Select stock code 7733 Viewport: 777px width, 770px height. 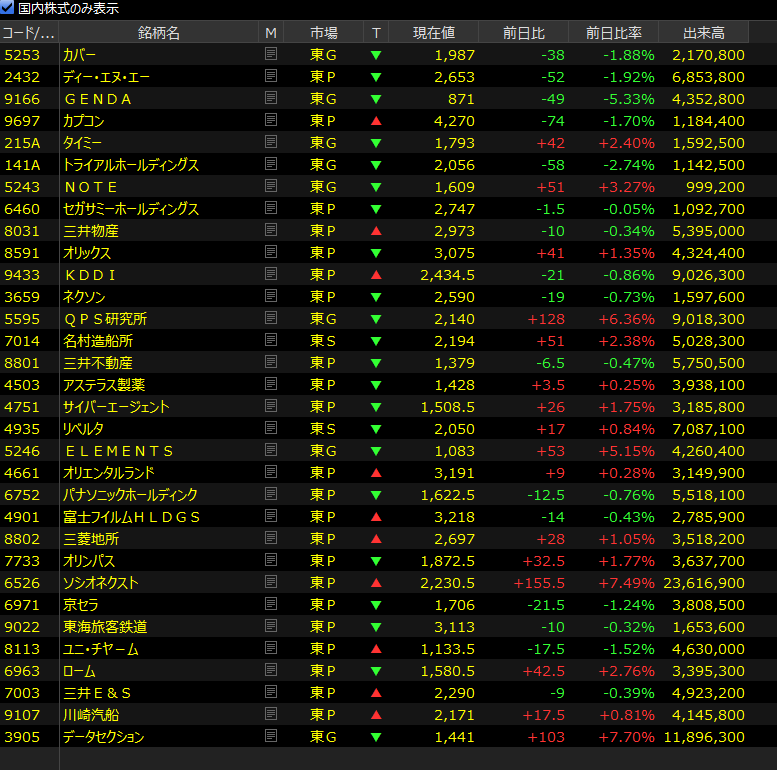22,561
